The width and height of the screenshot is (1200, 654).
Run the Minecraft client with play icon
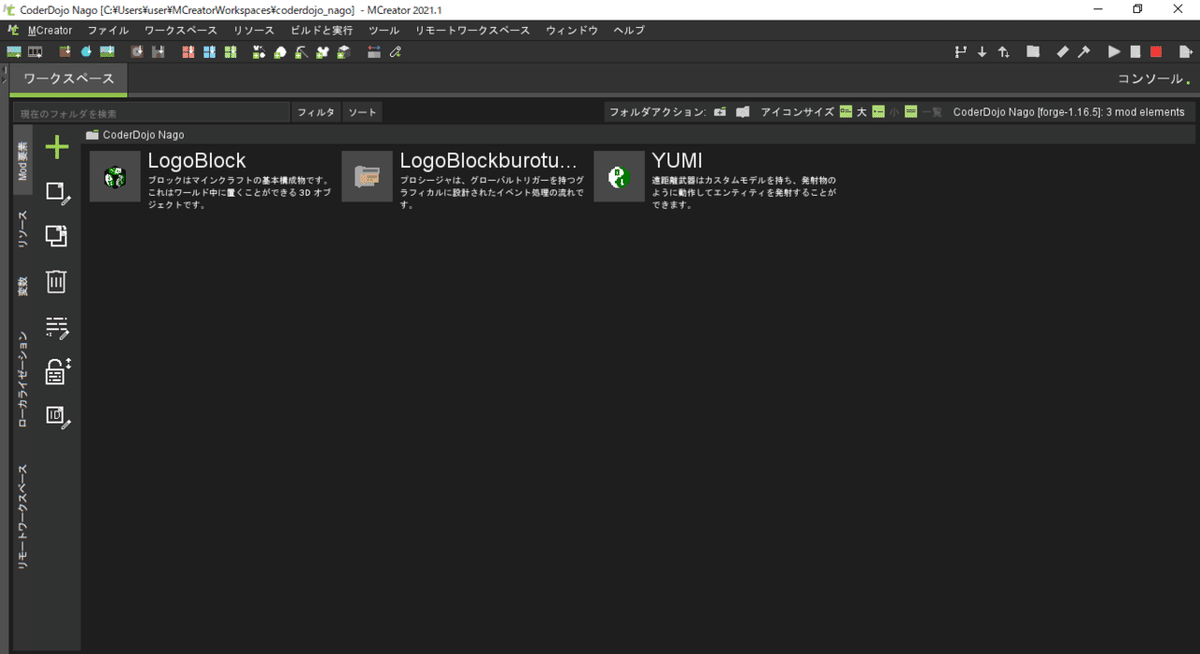(1113, 51)
